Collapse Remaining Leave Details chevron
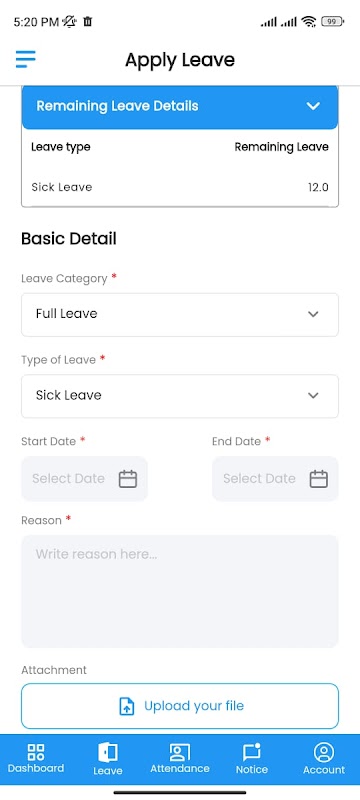360x800 pixels. tap(313, 106)
